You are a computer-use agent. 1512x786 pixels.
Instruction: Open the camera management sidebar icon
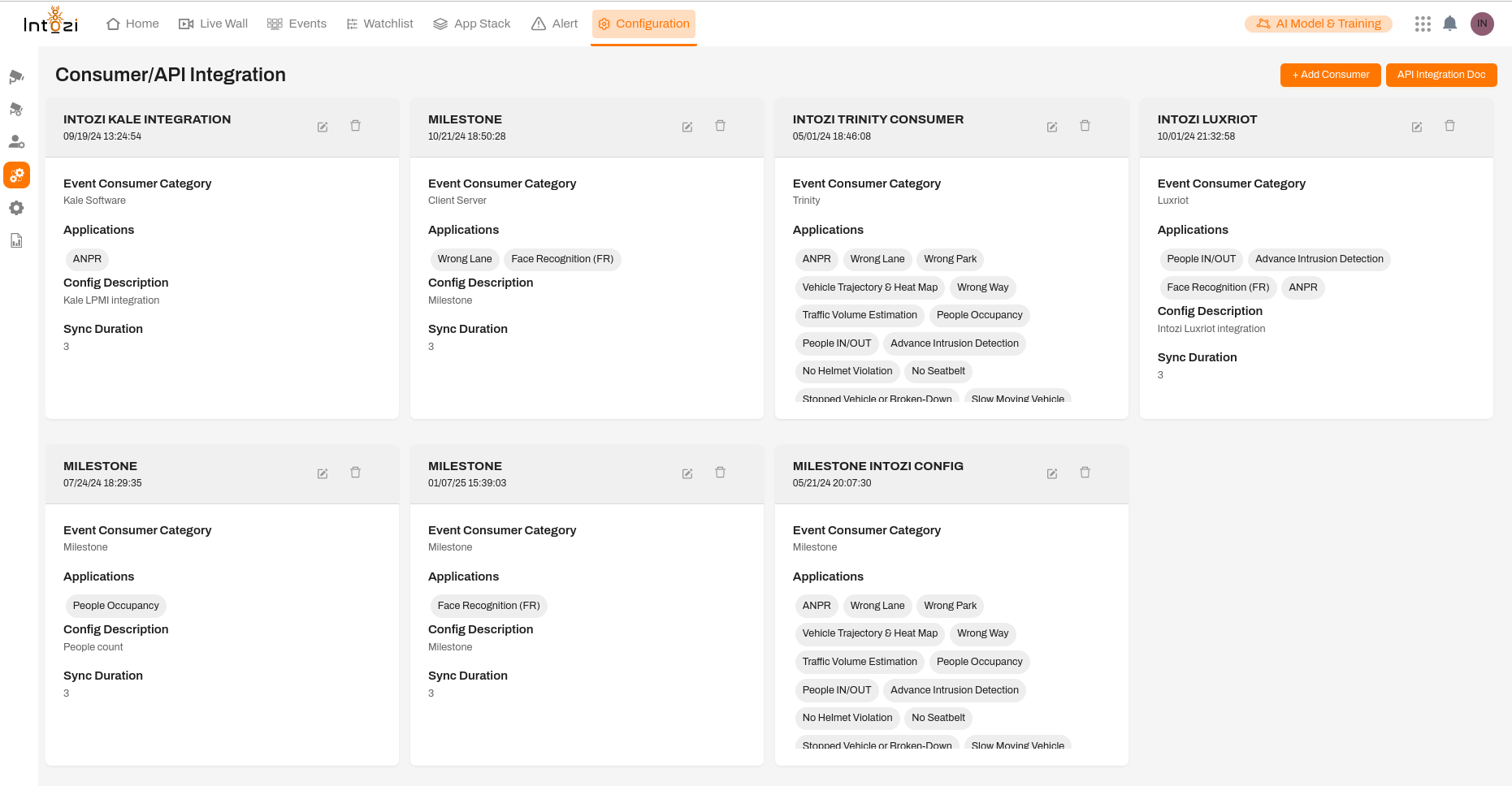[x=16, y=76]
